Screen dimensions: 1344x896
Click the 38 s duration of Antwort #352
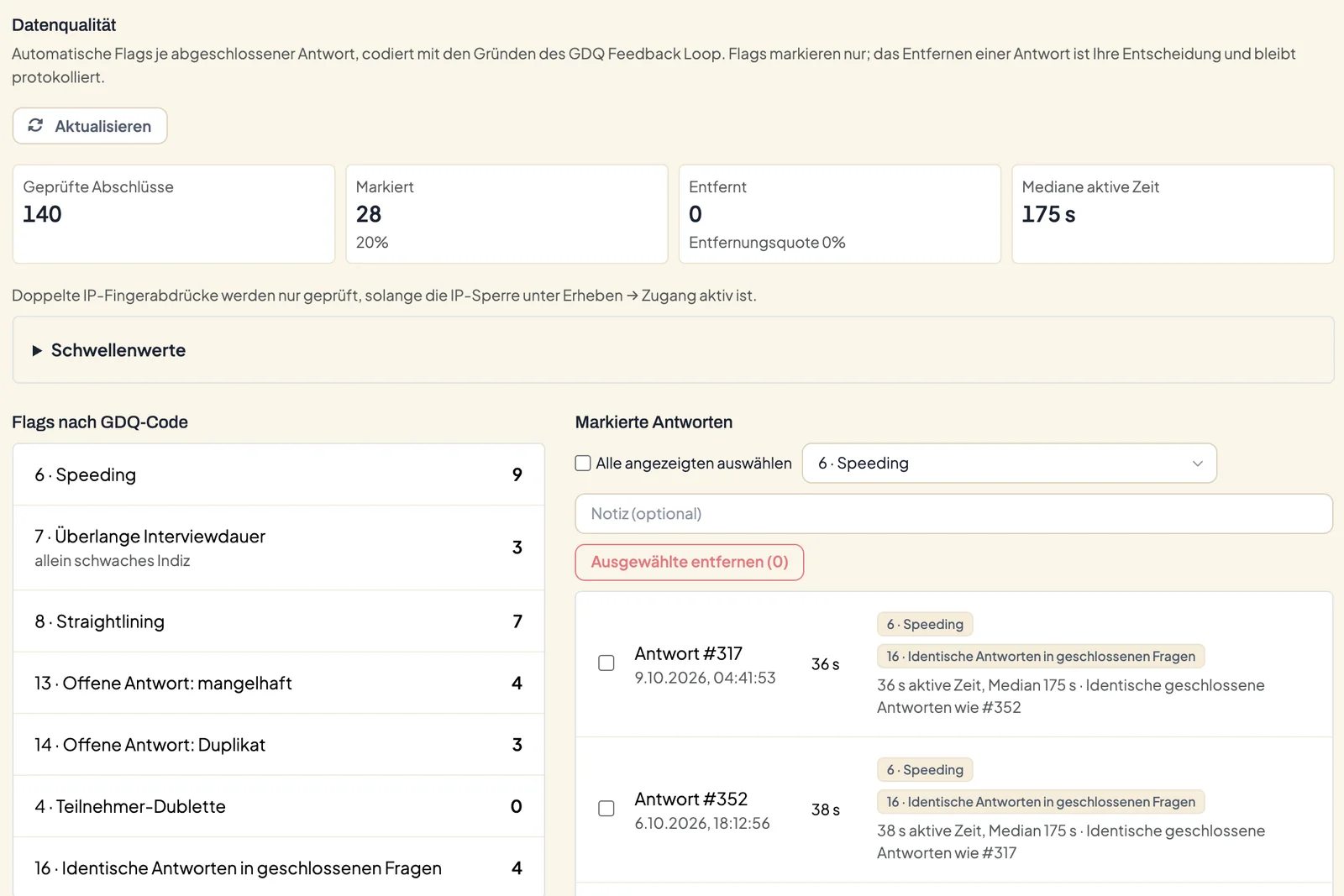[x=826, y=809]
